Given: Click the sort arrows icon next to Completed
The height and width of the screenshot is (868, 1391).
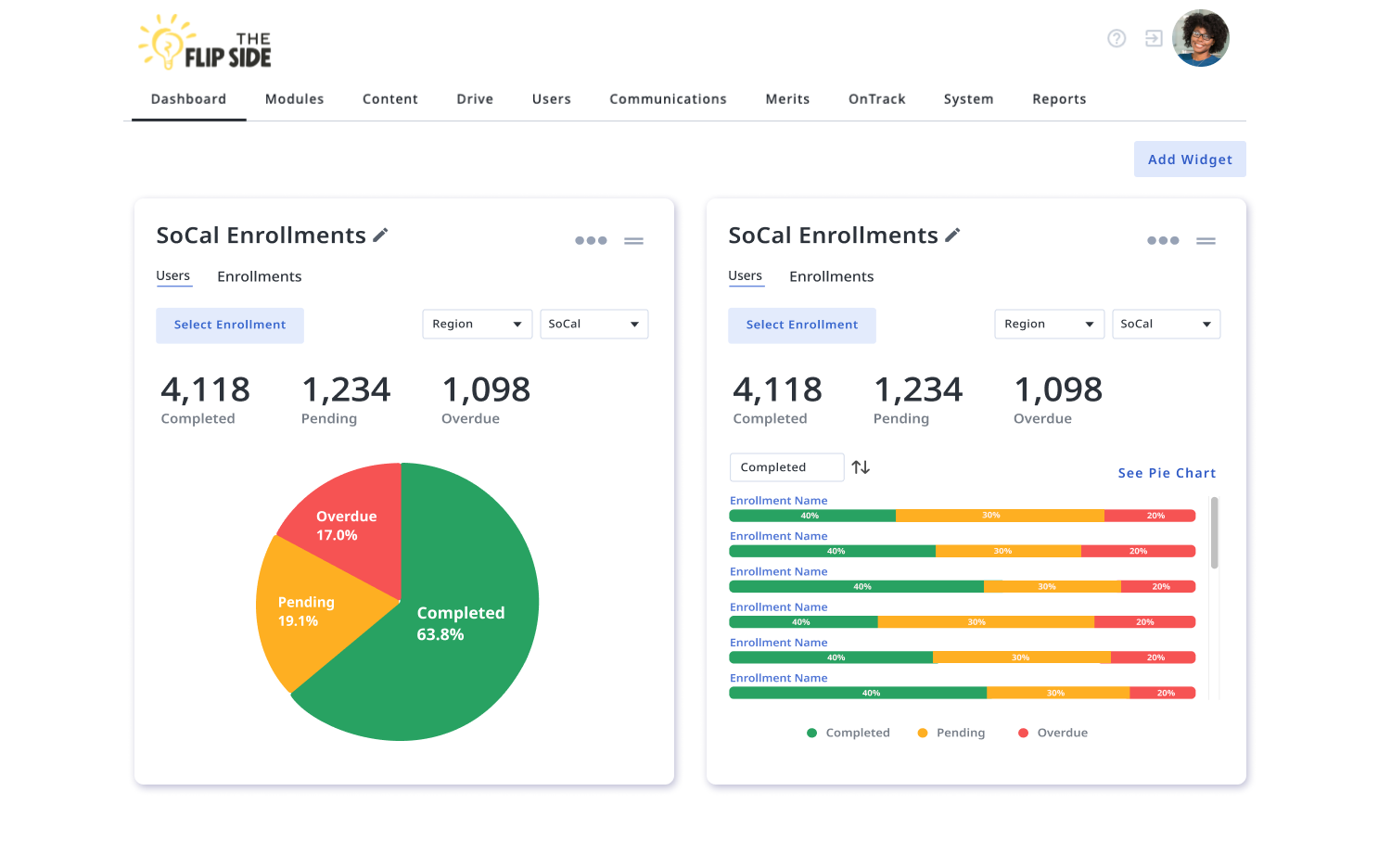Looking at the screenshot, I should 860,466.
